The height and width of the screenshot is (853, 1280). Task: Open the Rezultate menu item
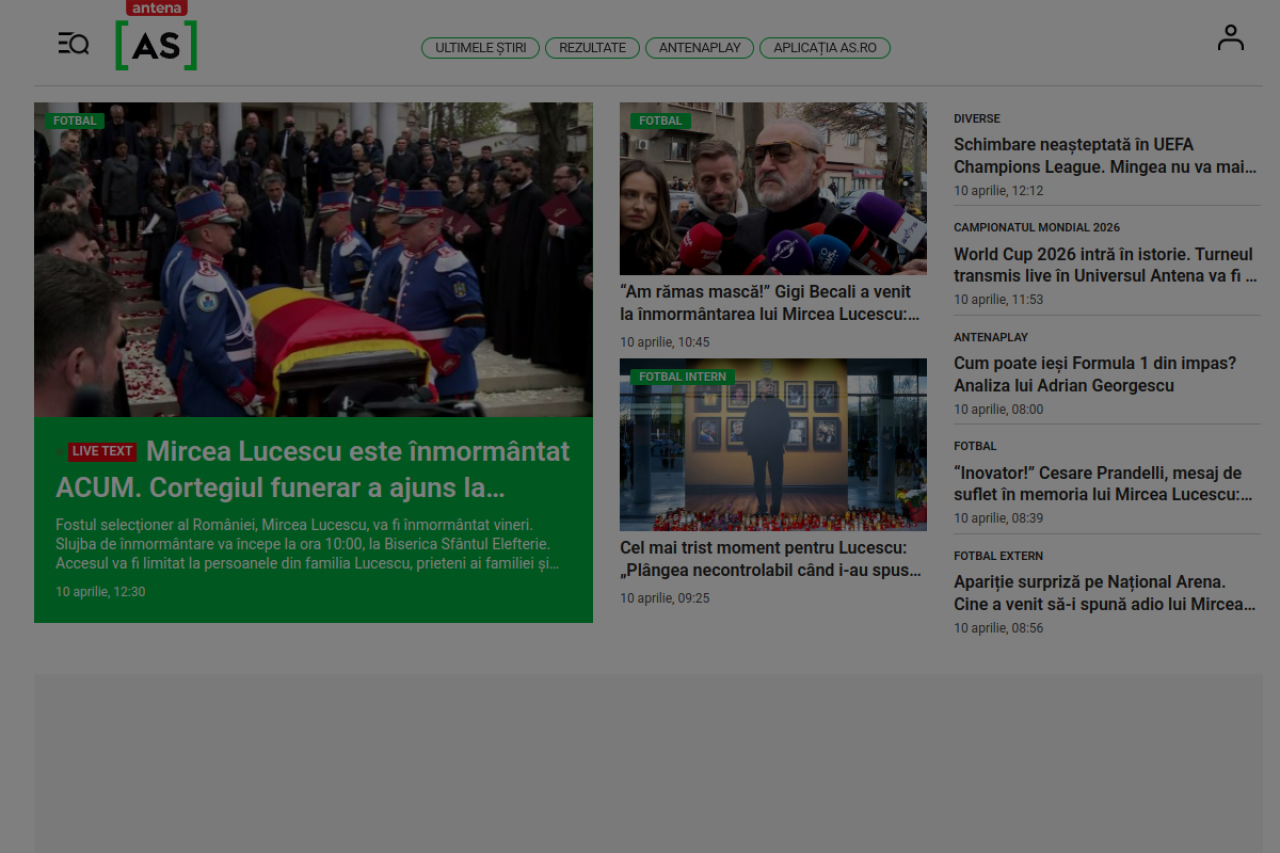click(x=592, y=48)
